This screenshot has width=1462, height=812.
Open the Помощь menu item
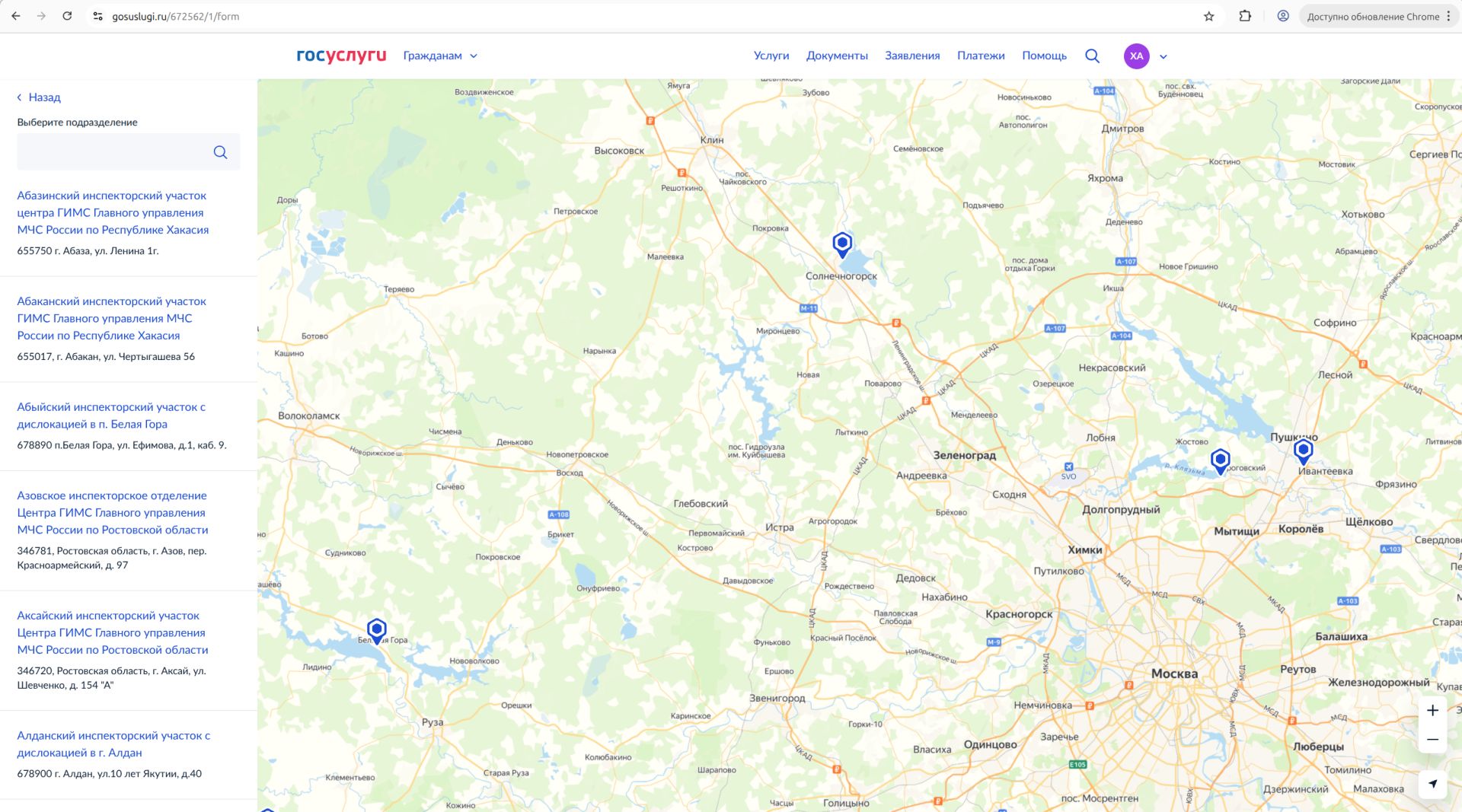point(1044,56)
